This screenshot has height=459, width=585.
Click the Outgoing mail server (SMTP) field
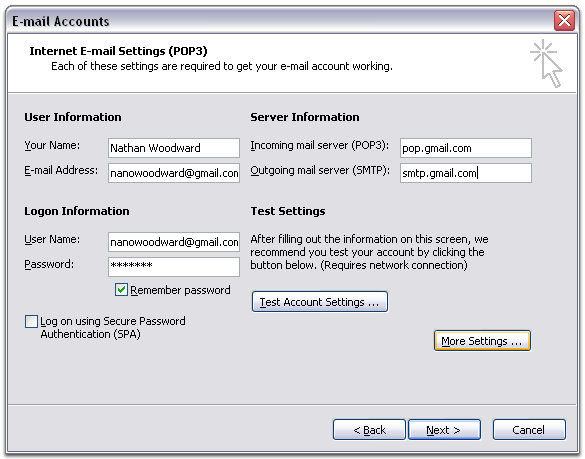click(466, 173)
